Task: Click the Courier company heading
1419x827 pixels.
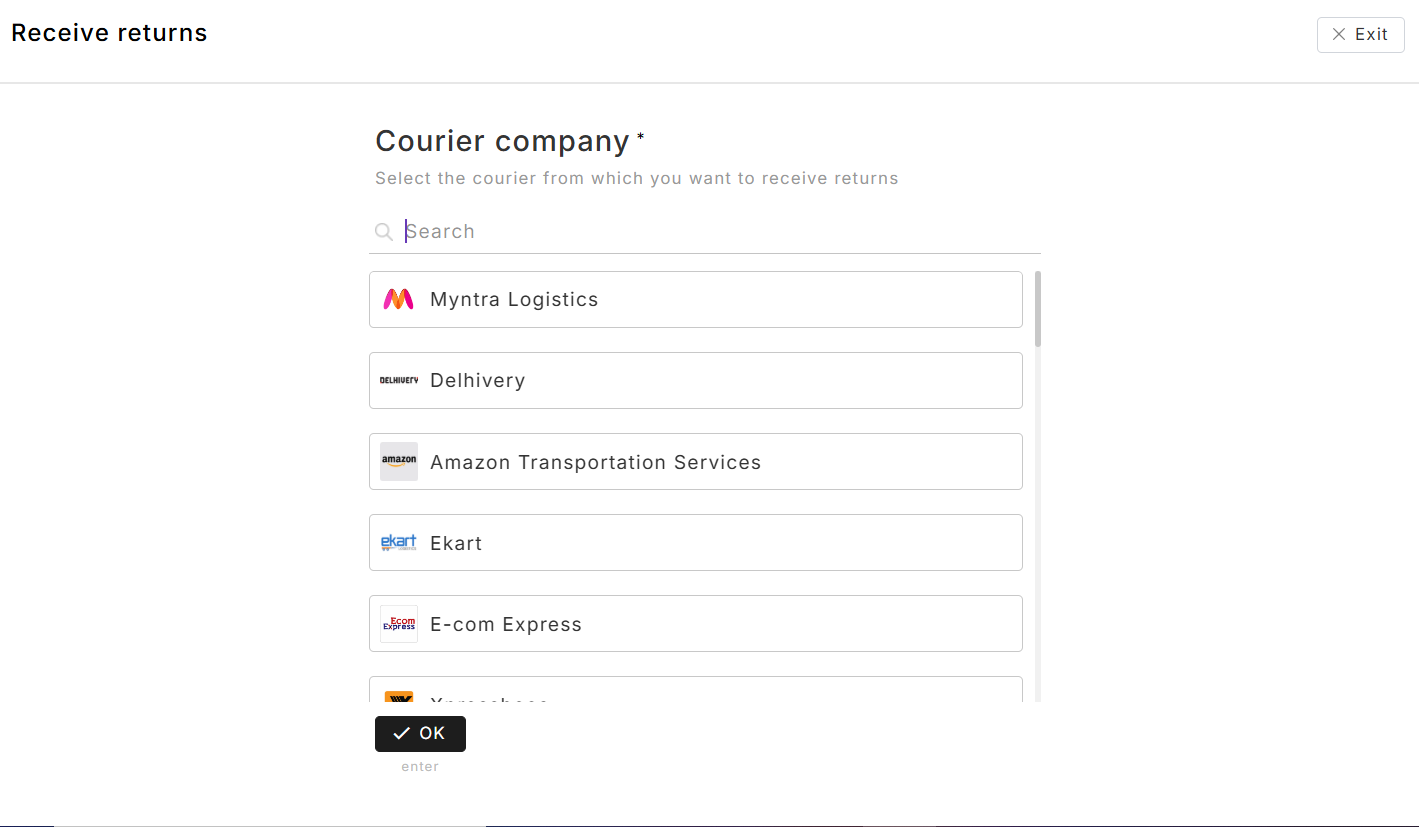Action: coord(503,141)
